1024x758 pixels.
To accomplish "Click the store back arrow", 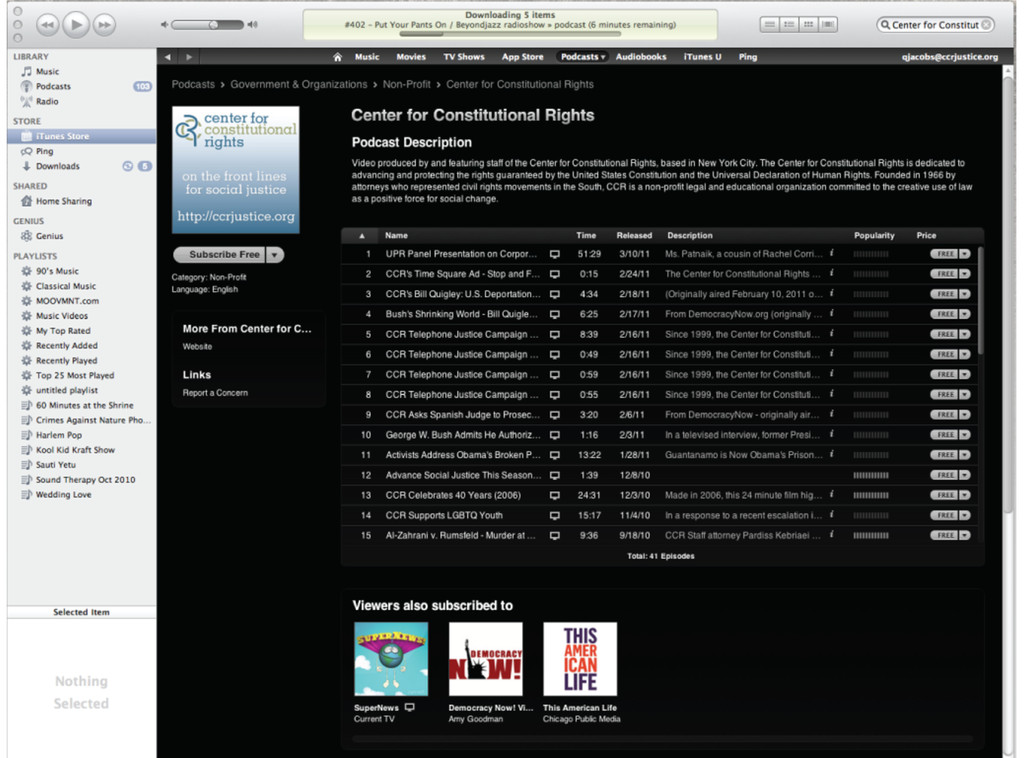I will 168,57.
